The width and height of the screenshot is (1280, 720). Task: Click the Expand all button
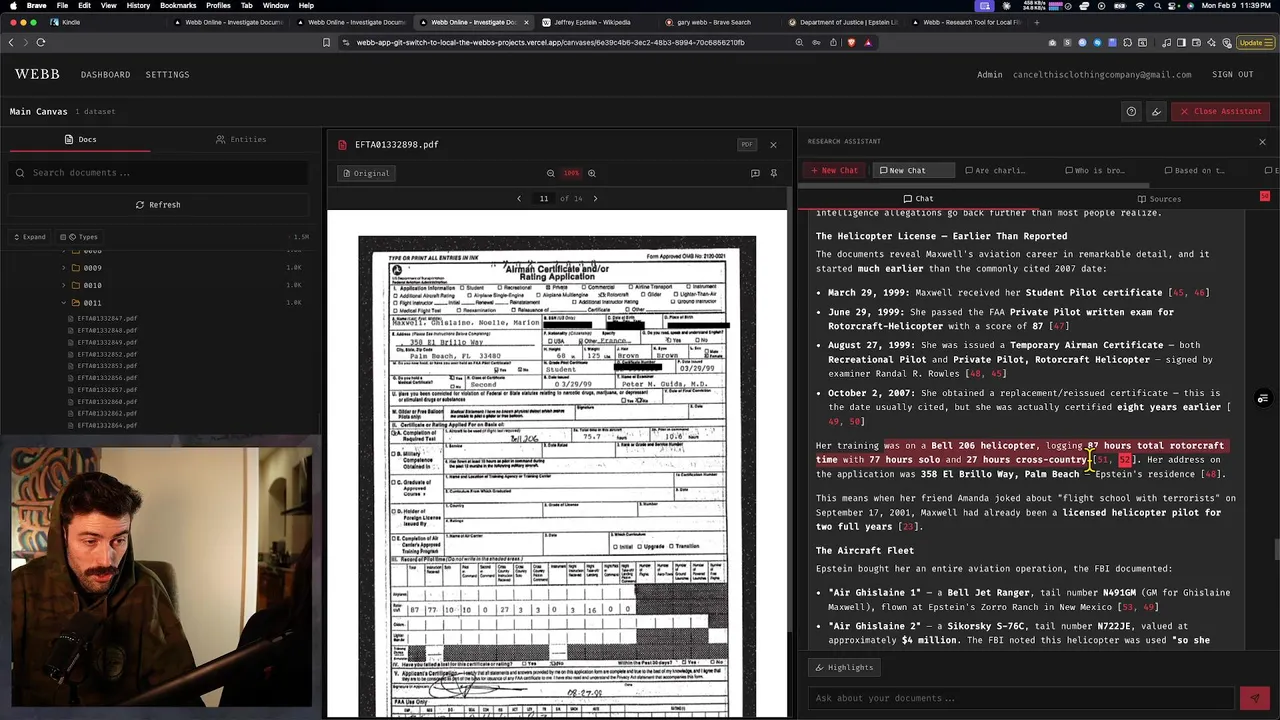click(x=29, y=237)
